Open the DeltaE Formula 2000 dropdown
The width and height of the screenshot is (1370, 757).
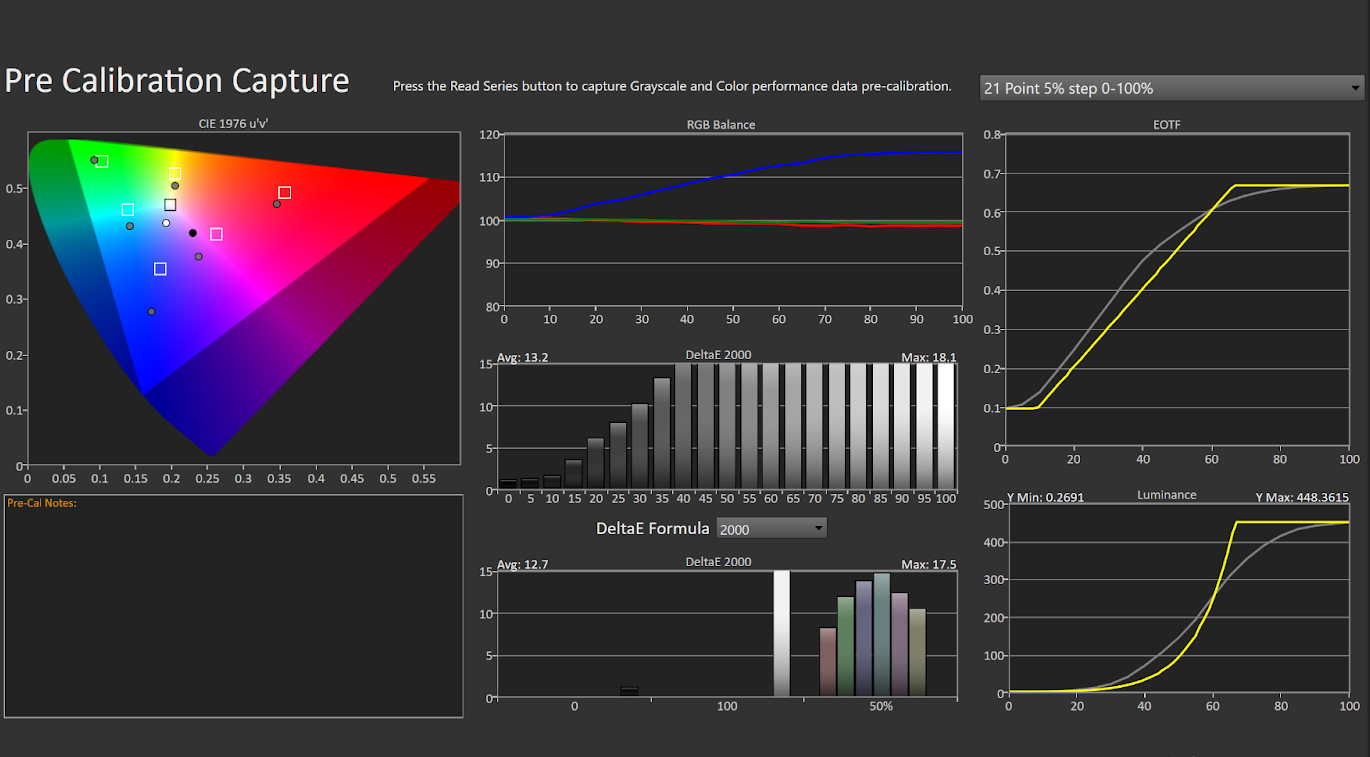[770, 528]
